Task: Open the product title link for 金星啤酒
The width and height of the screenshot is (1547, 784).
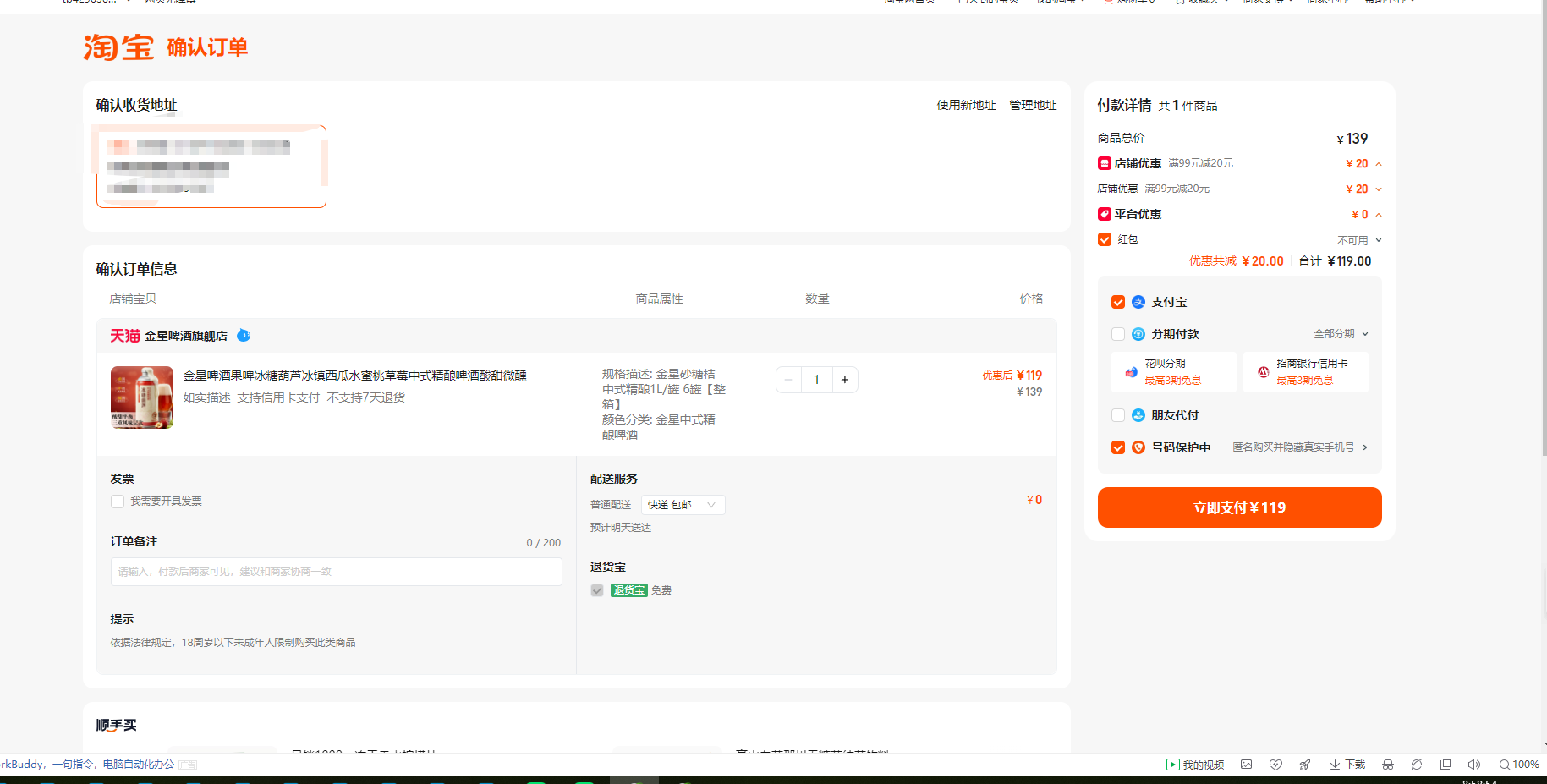Action: click(x=355, y=376)
